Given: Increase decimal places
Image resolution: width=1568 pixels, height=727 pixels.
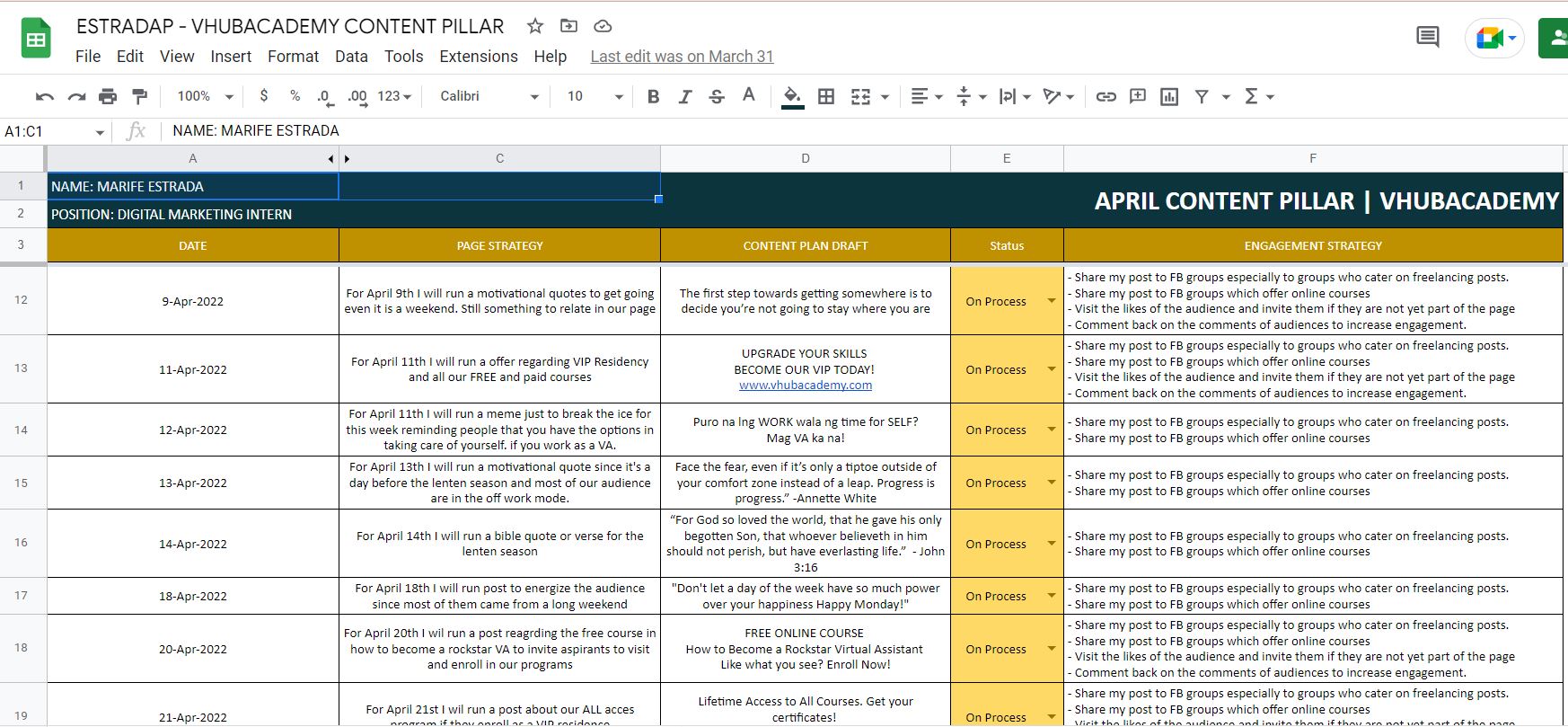Looking at the screenshot, I should point(357,96).
